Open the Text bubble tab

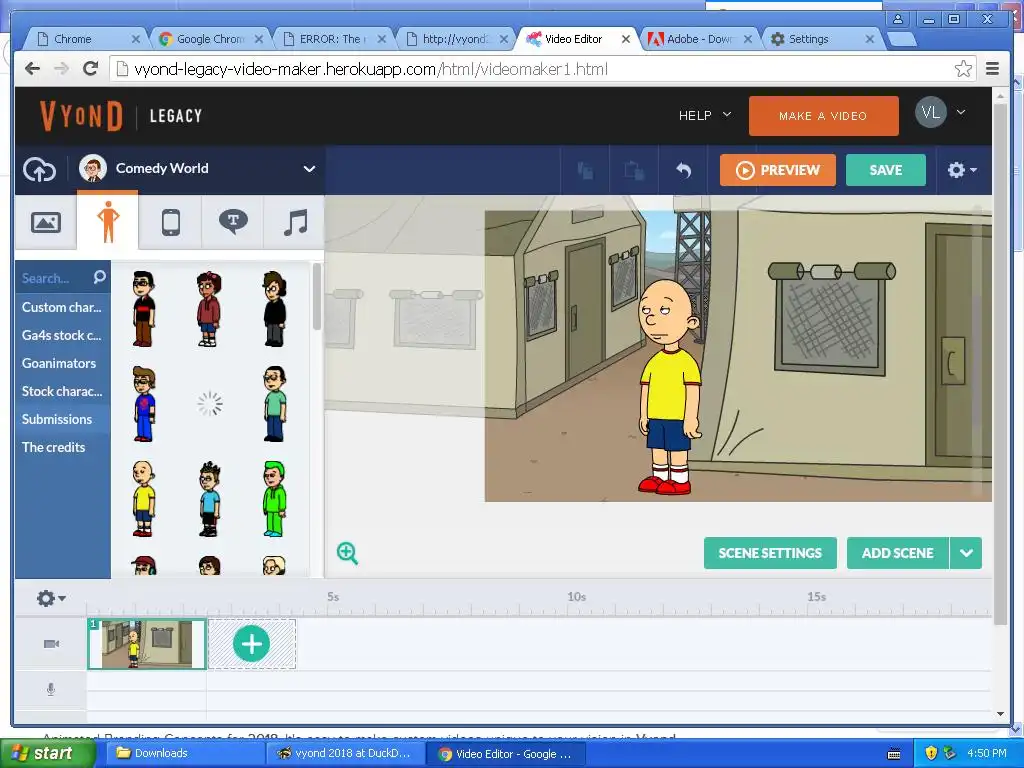pos(233,223)
